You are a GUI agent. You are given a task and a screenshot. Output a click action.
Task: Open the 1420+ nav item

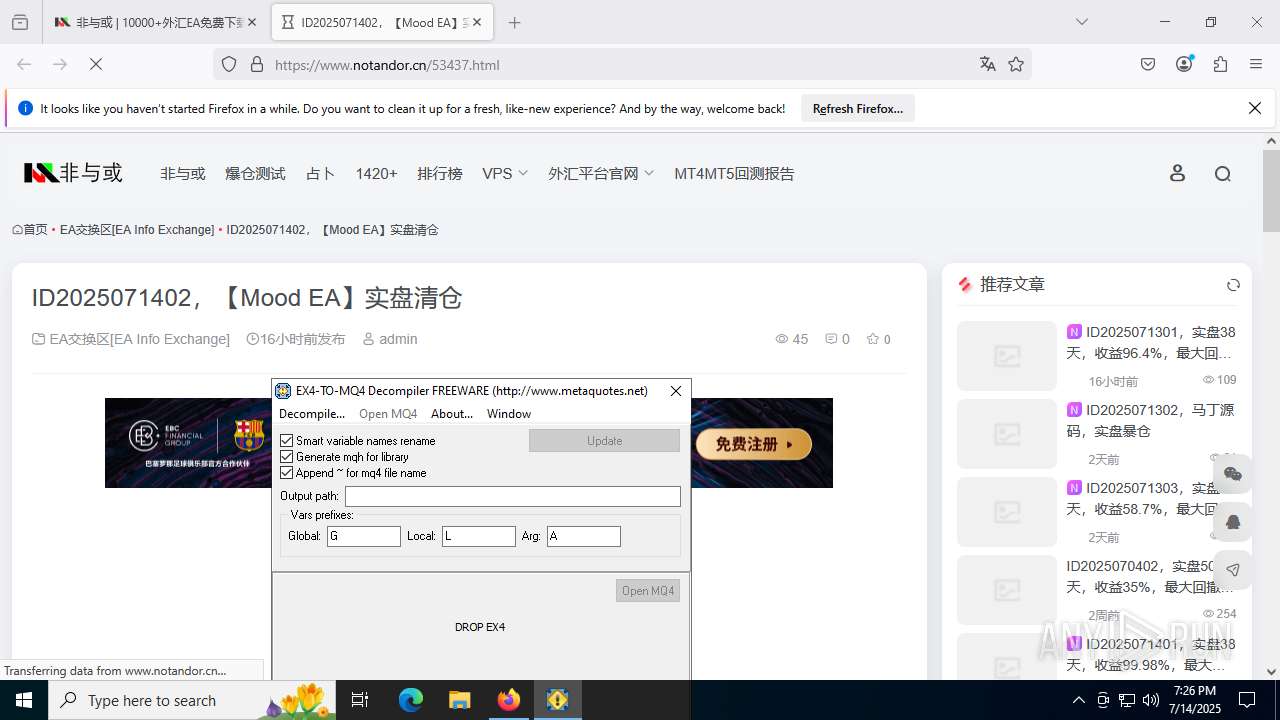[x=376, y=173]
